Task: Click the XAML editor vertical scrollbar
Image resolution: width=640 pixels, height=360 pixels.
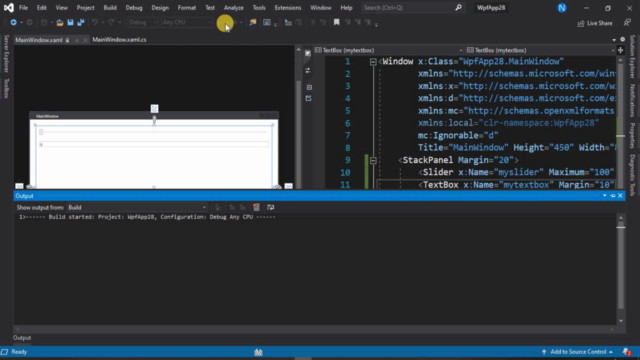Action: tap(620, 122)
